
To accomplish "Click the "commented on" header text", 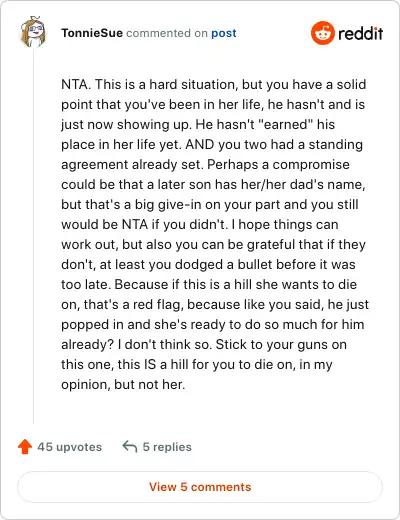I will [x=167, y=33].
